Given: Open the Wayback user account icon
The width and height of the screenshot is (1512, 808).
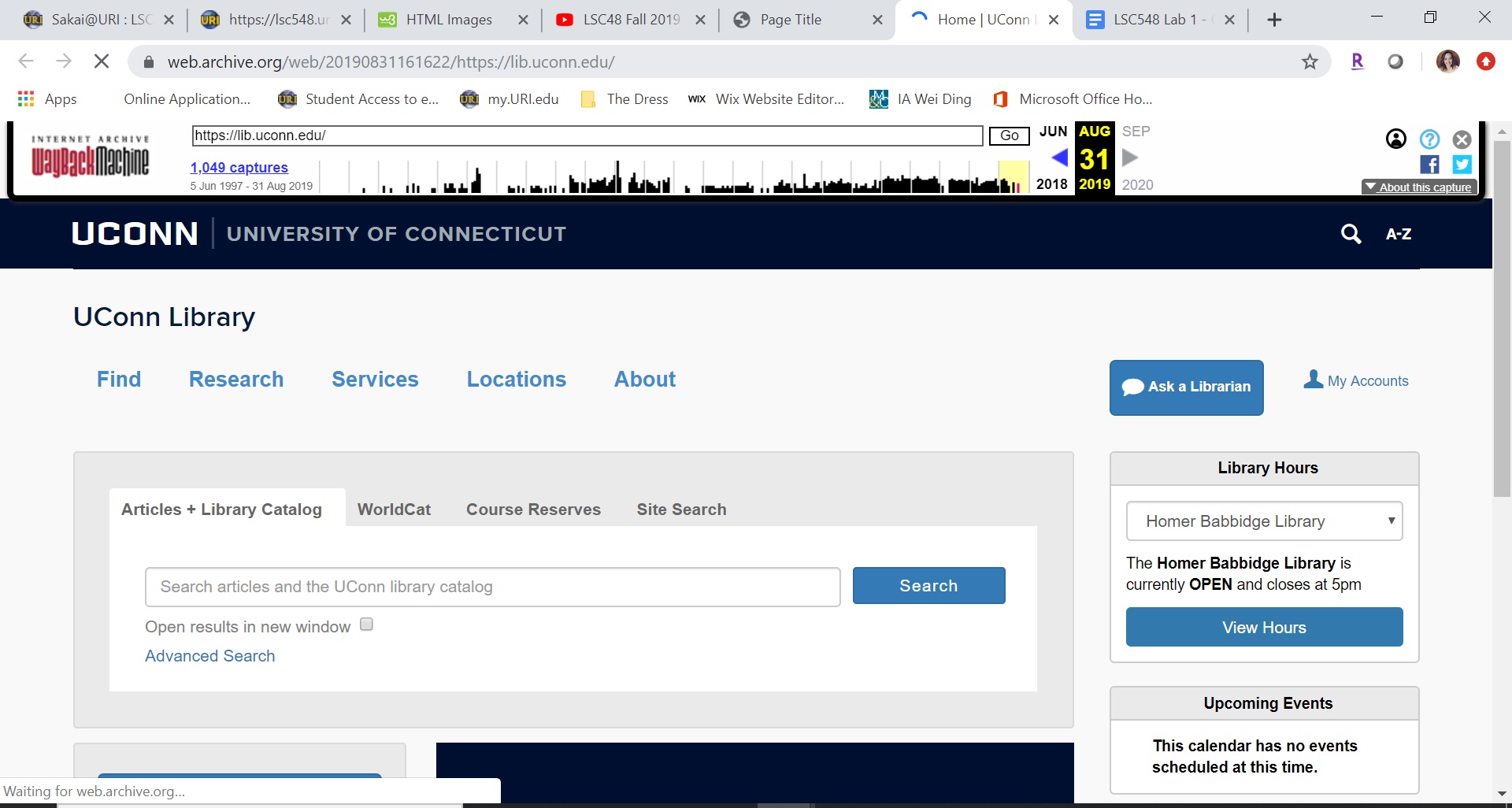Looking at the screenshot, I should (x=1396, y=139).
